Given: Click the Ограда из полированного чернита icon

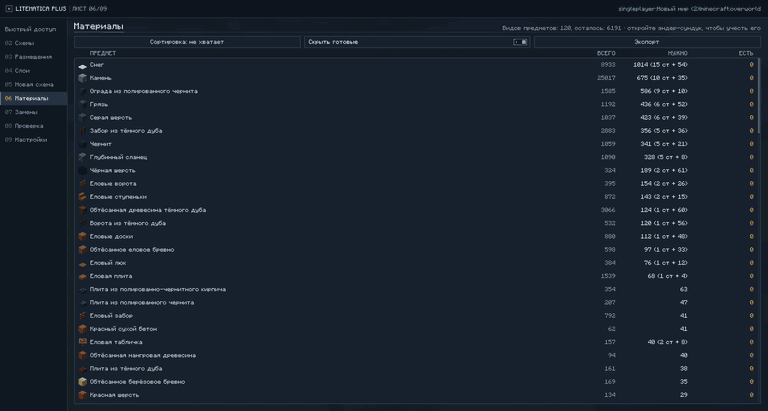Looking at the screenshot, I should [82, 92].
